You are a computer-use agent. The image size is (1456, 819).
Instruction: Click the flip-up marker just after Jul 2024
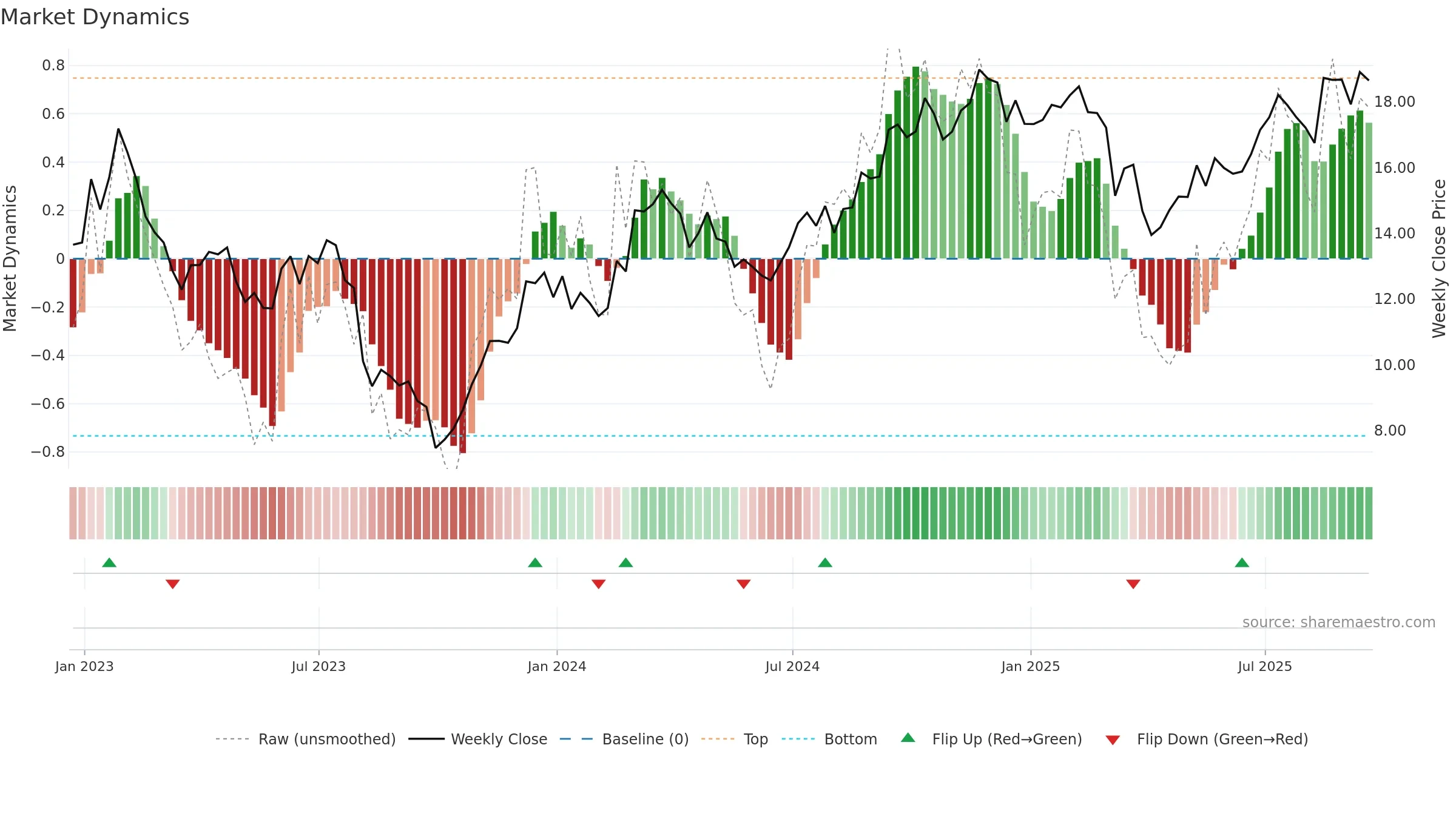tap(825, 562)
